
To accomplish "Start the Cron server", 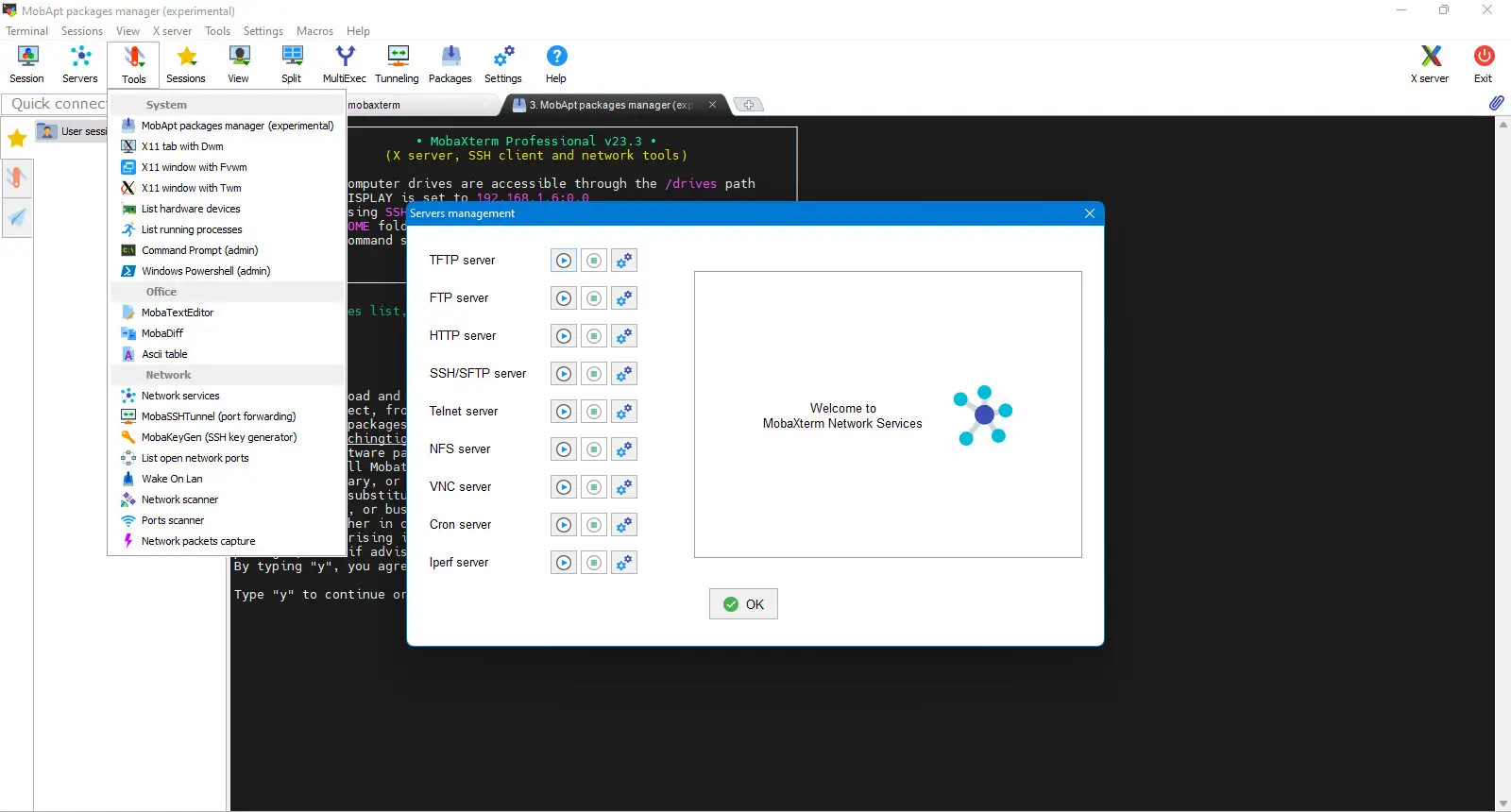I will [x=564, y=525].
